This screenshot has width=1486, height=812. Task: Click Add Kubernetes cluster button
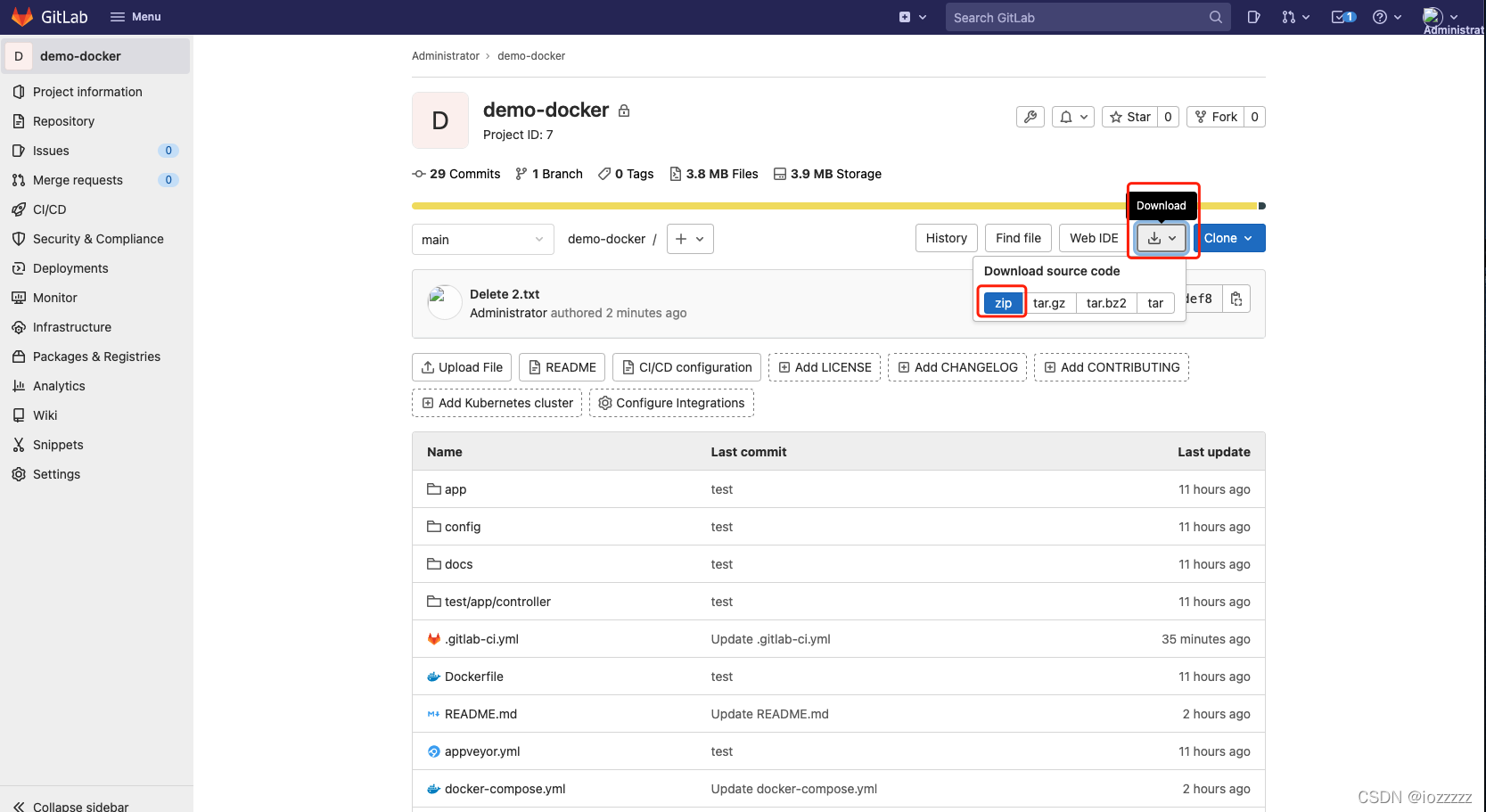pyautogui.click(x=497, y=403)
